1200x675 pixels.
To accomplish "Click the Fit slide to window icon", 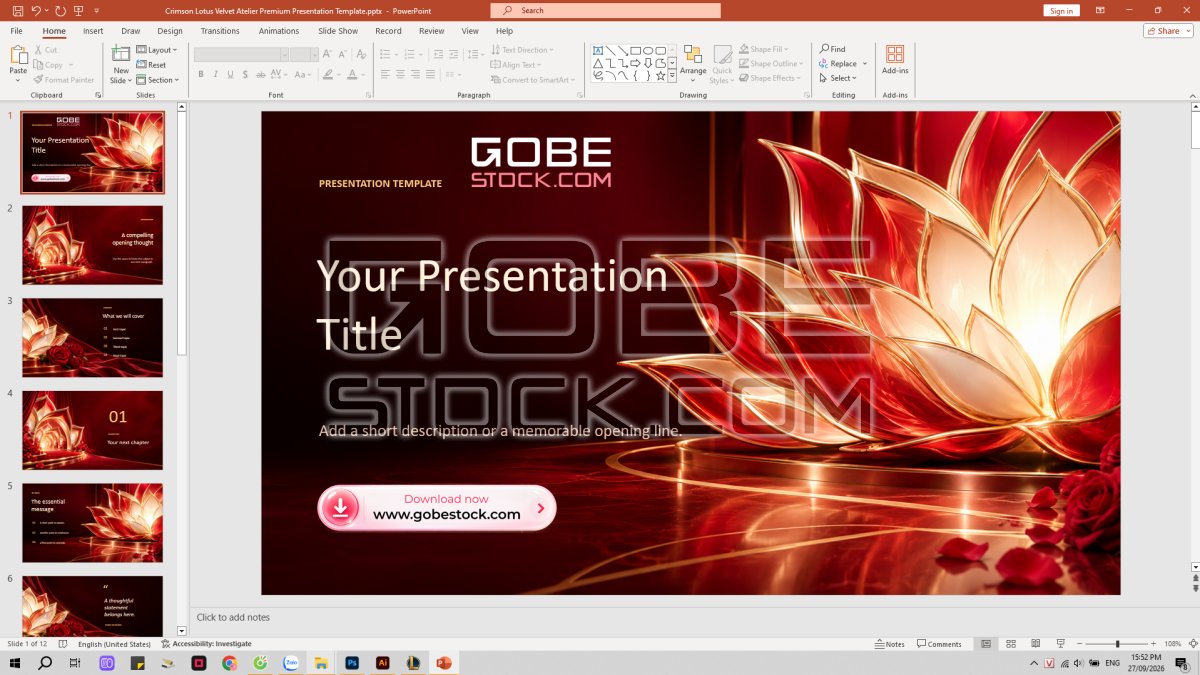I will pyautogui.click(x=1191, y=644).
